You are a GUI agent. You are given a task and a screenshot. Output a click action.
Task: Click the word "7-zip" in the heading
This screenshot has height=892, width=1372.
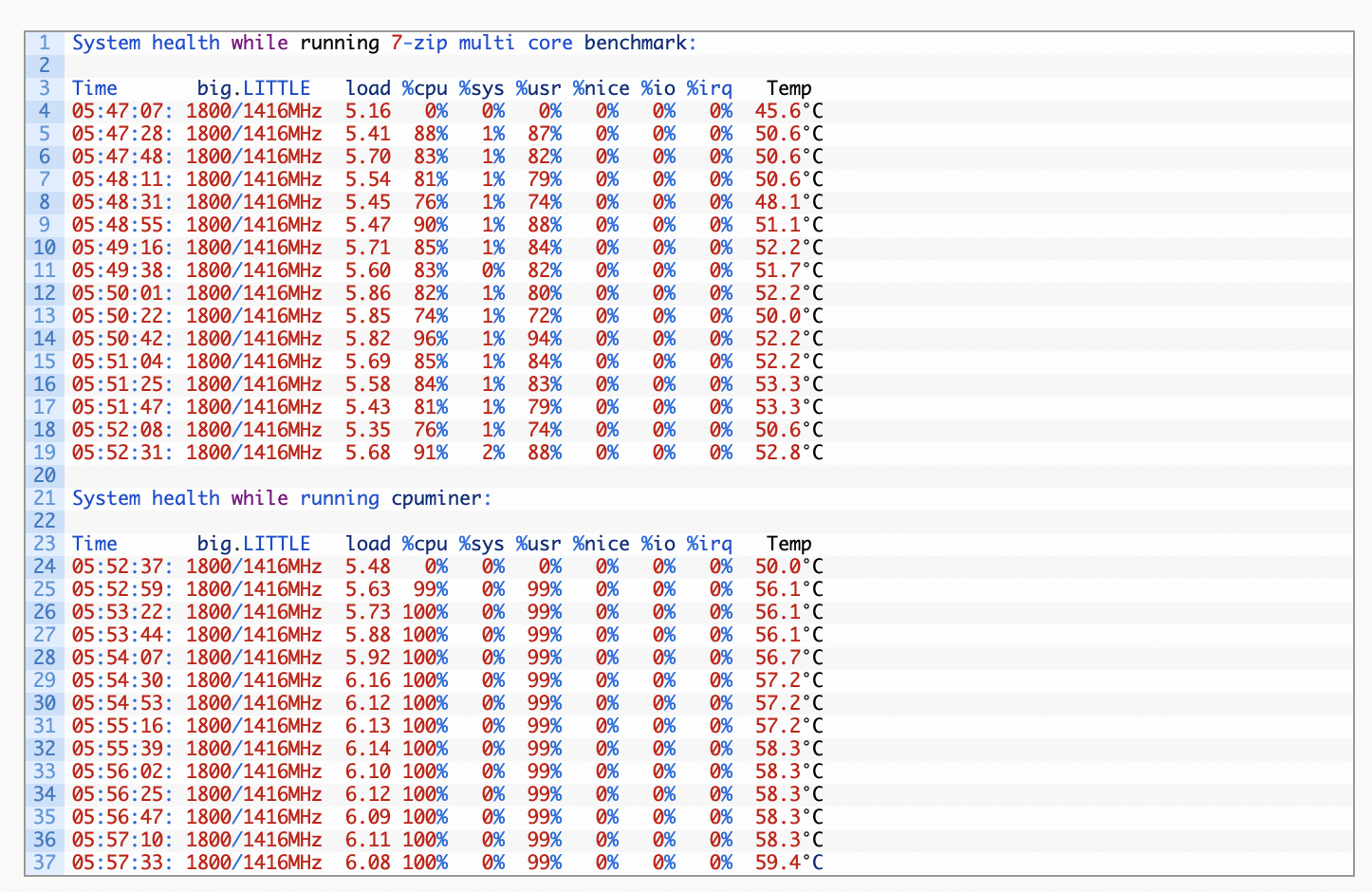click(x=418, y=43)
